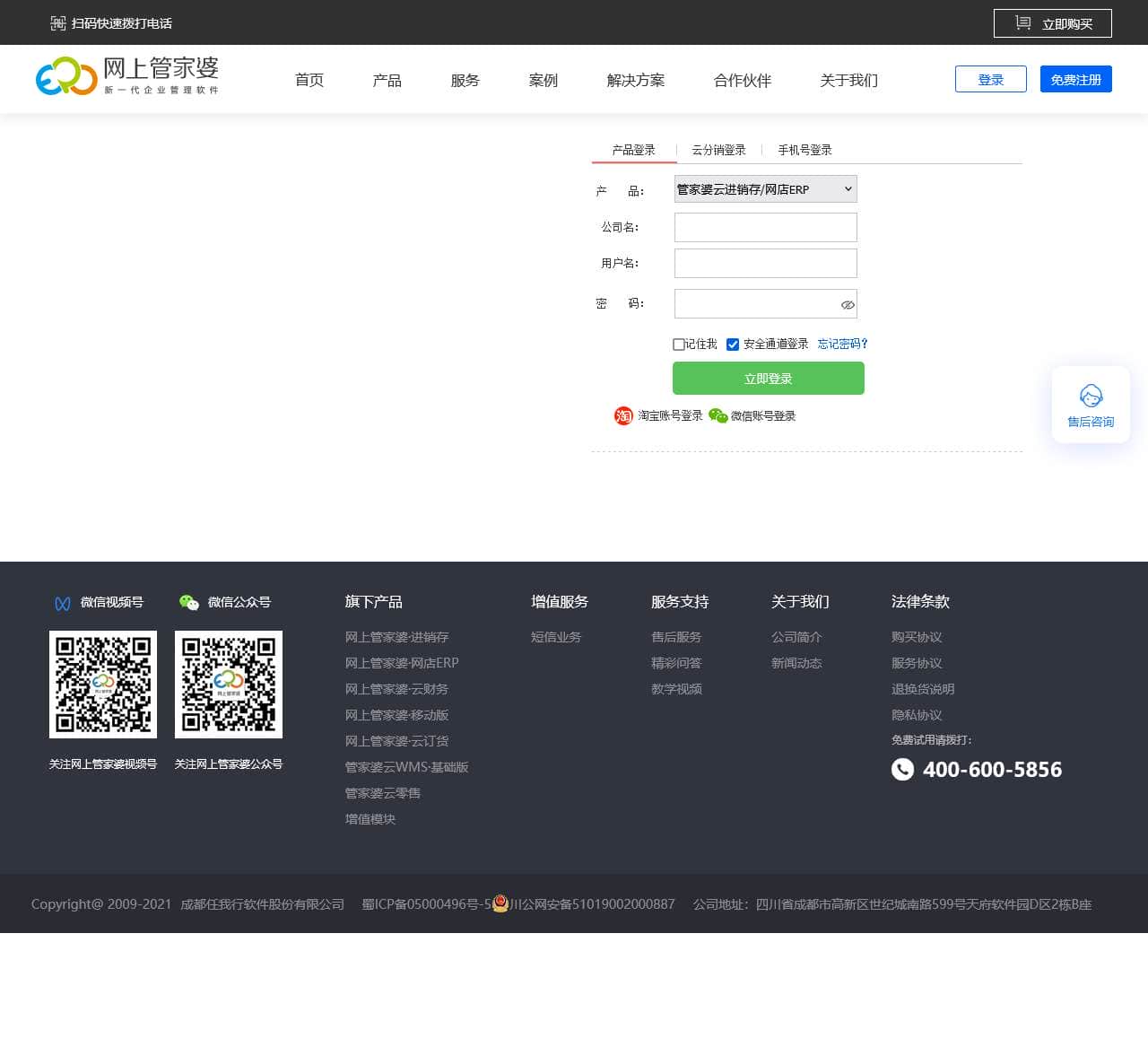Screen dimensions: 1148x1047
Task: Focus the 用户名 input field
Action: [x=766, y=263]
